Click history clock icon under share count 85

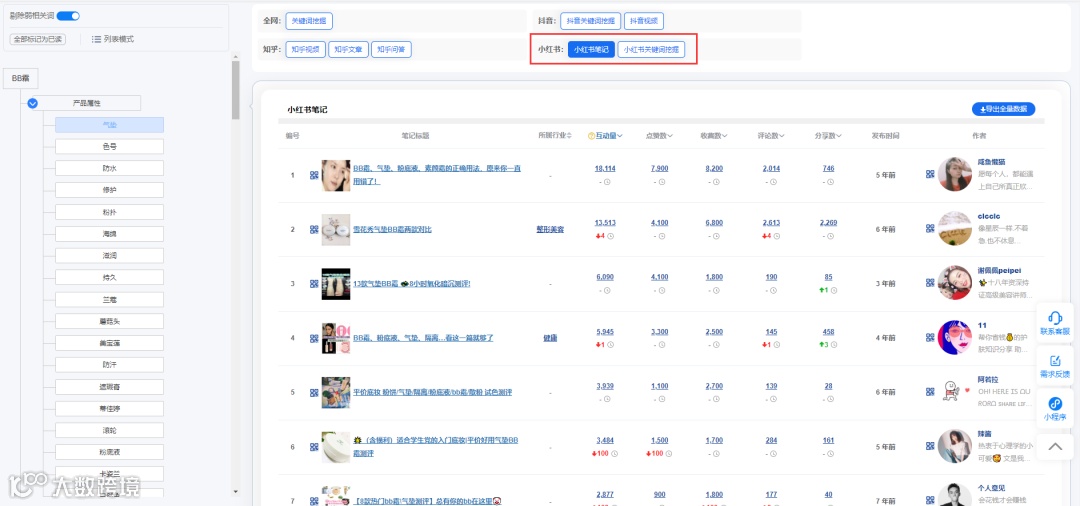click(834, 291)
